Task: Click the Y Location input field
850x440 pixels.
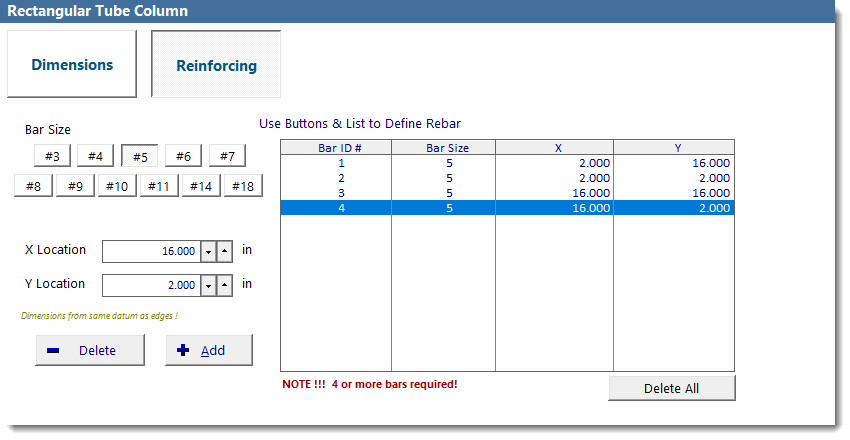Action: pyautogui.click(x=151, y=285)
